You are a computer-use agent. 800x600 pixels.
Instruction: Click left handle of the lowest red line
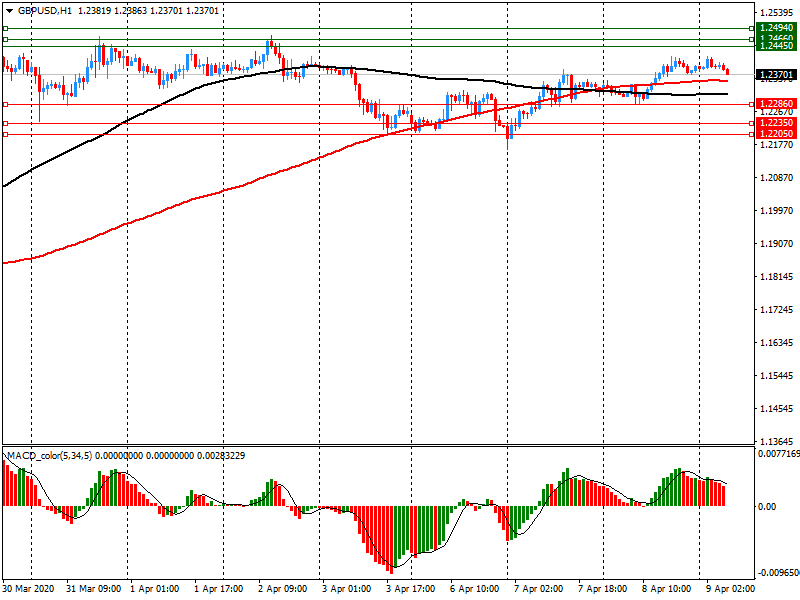click(x=5, y=134)
